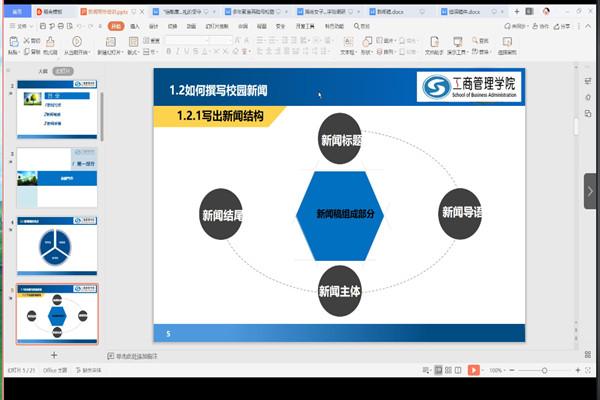Switch to the Outline tab in slide panel
The image size is (600, 400).
(42, 71)
